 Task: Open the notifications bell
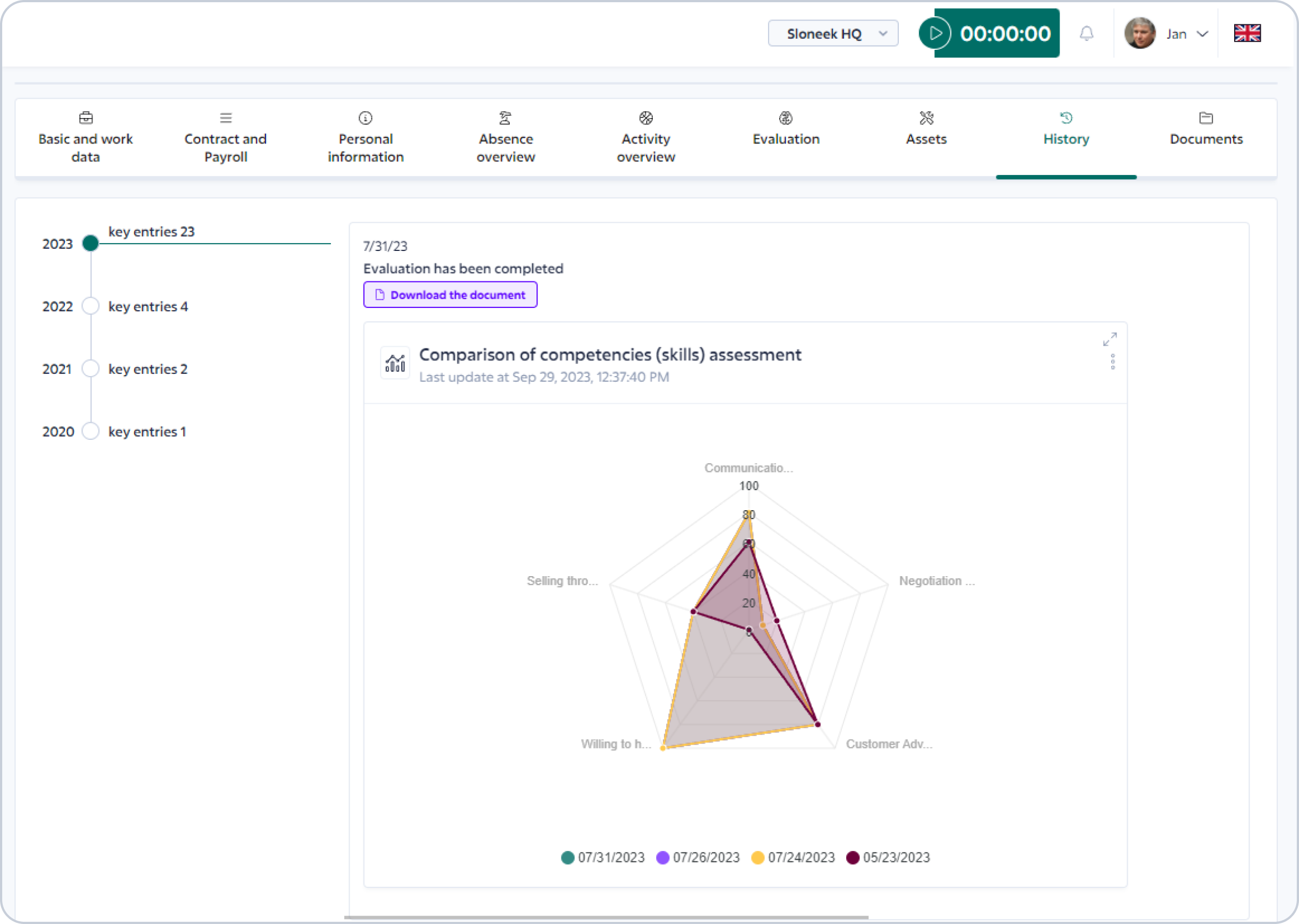point(1087,34)
